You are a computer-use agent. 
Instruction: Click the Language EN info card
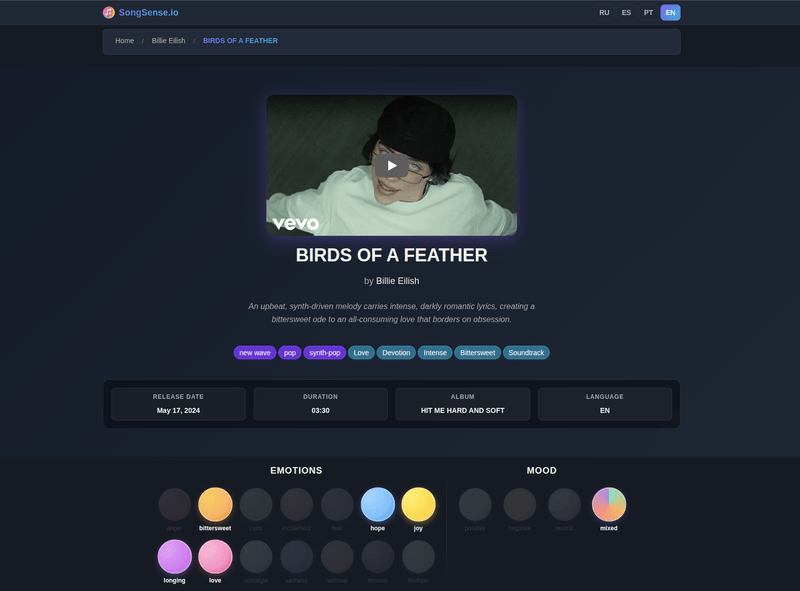(x=605, y=404)
